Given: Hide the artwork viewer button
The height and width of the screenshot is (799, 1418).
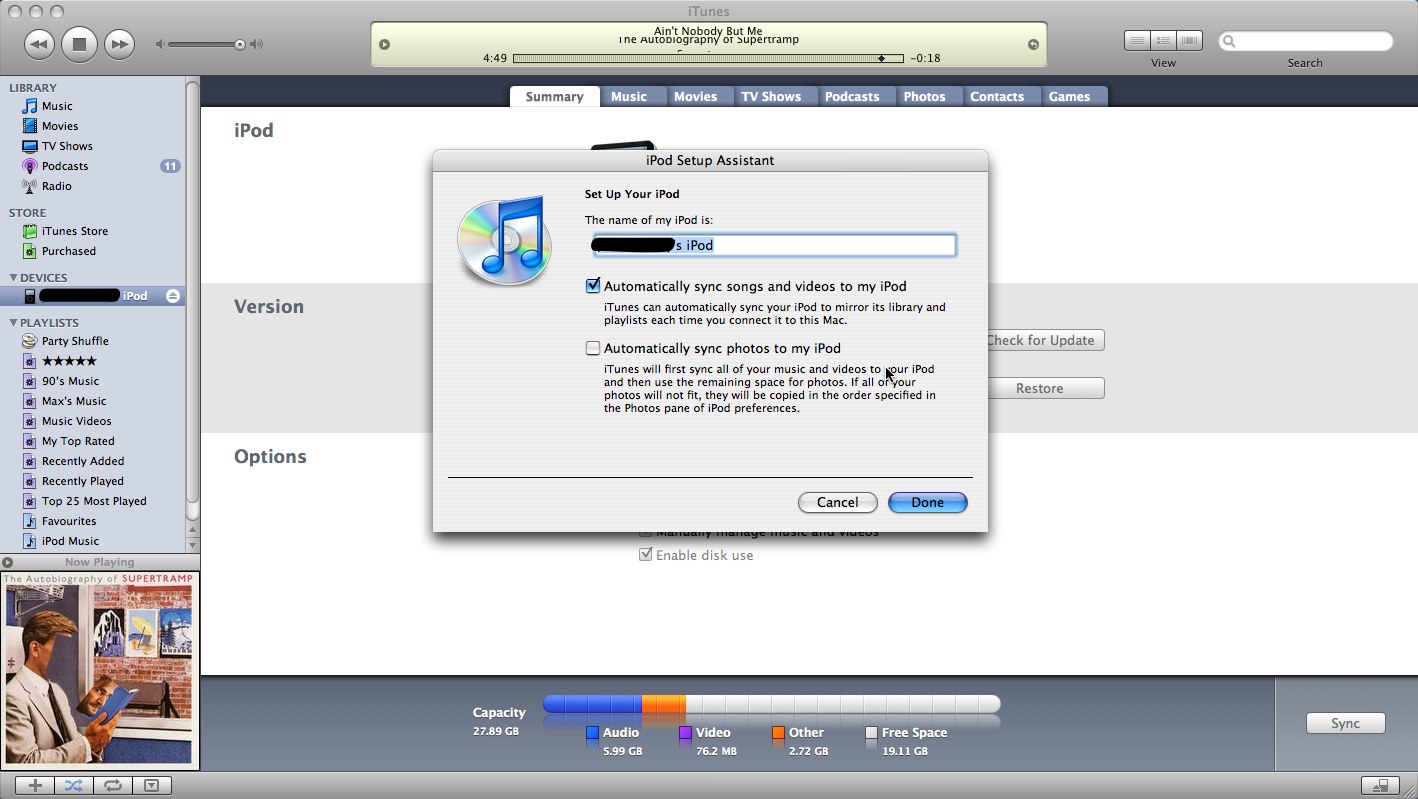Looking at the screenshot, I should 151,786.
